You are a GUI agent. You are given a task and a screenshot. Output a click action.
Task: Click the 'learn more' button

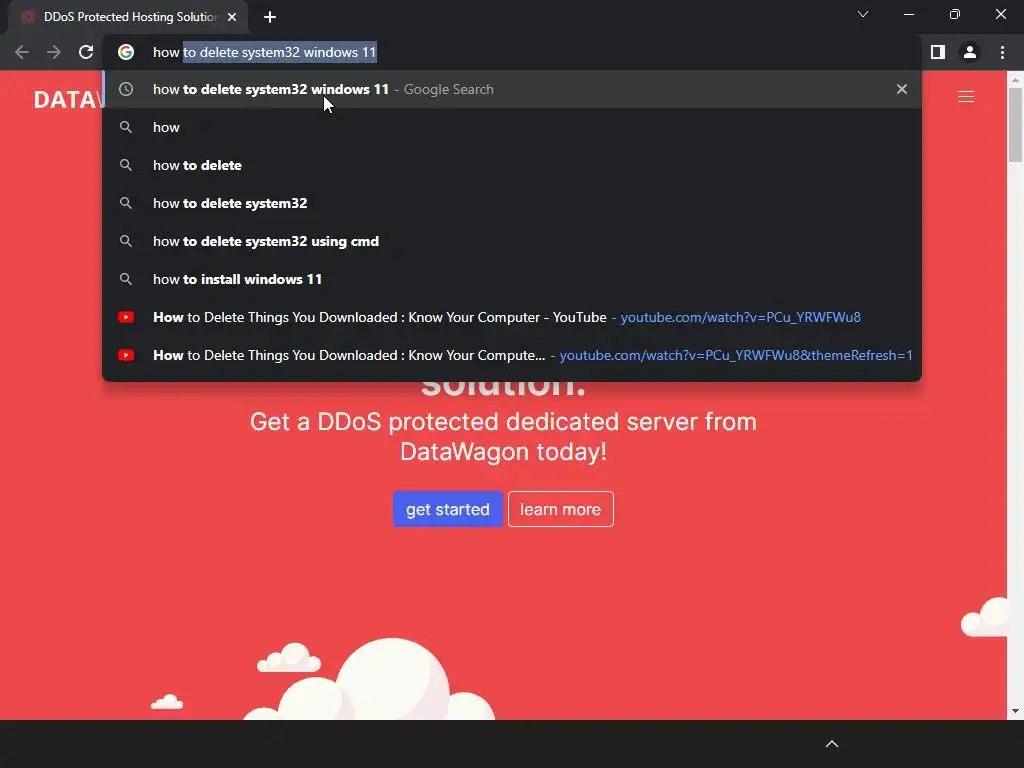[x=560, y=509]
